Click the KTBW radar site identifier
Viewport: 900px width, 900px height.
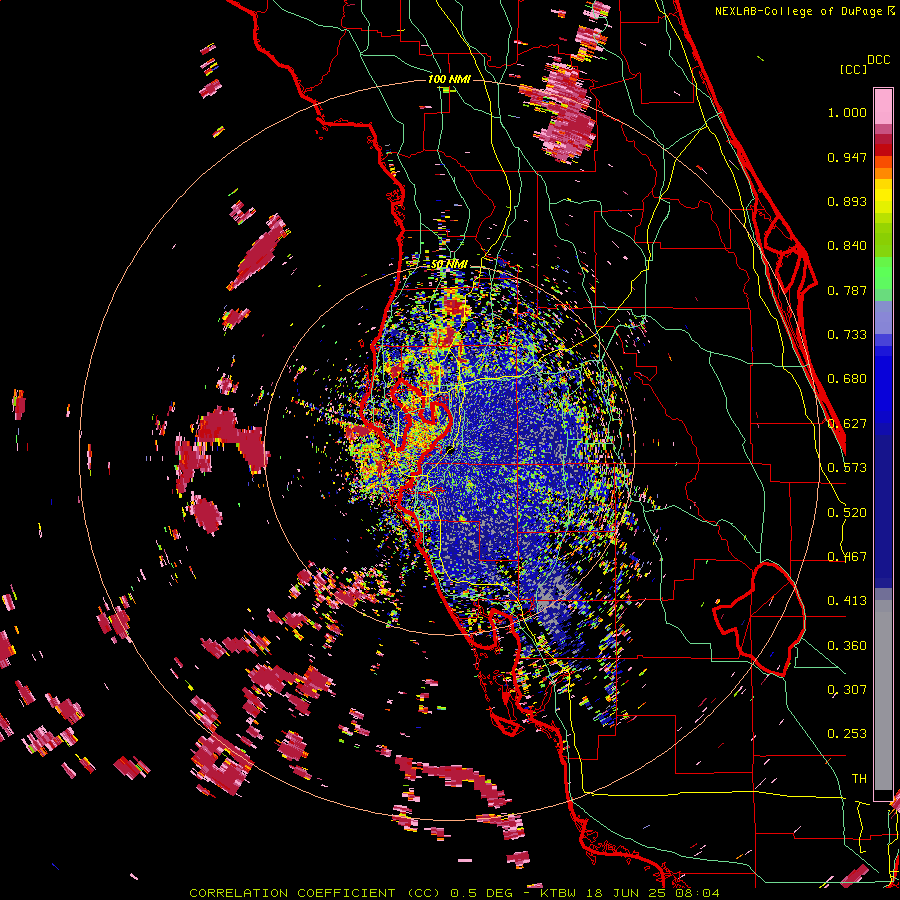560,893
